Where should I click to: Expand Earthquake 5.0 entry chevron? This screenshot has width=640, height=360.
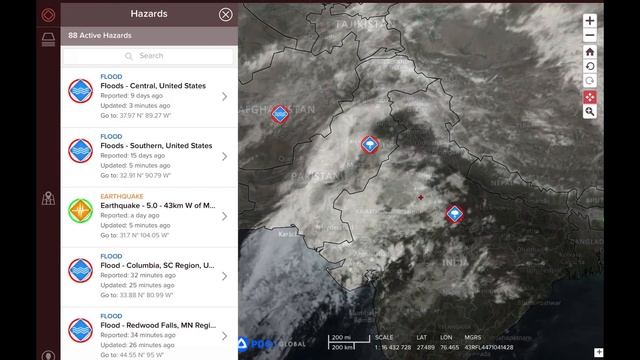coord(224,216)
